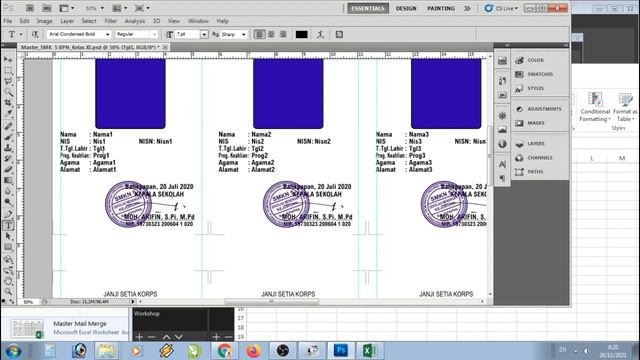Screen dimensions: 640x360
Task: Open the Info panel icon
Action: (x=502, y=144)
